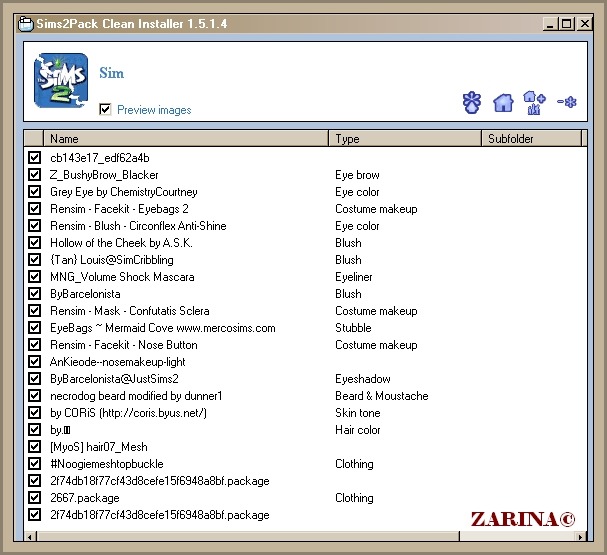The height and width of the screenshot is (555, 607).
Task: Uncheck the Z_BushyBrow_Blacker checkbox
Action: pyautogui.click(x=34, y=175)
